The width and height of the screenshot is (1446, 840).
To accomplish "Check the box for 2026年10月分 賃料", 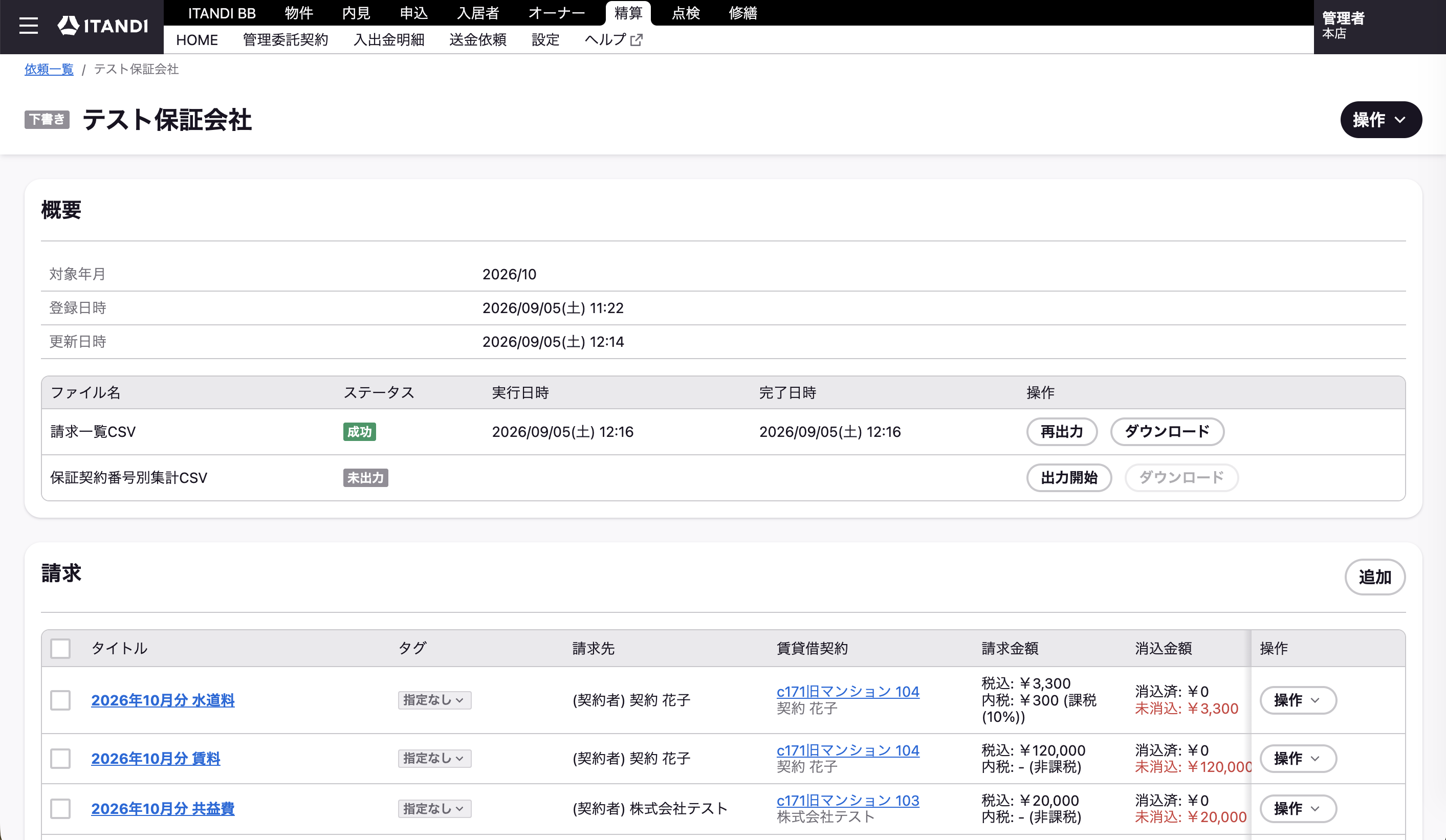I will point(60,759).
